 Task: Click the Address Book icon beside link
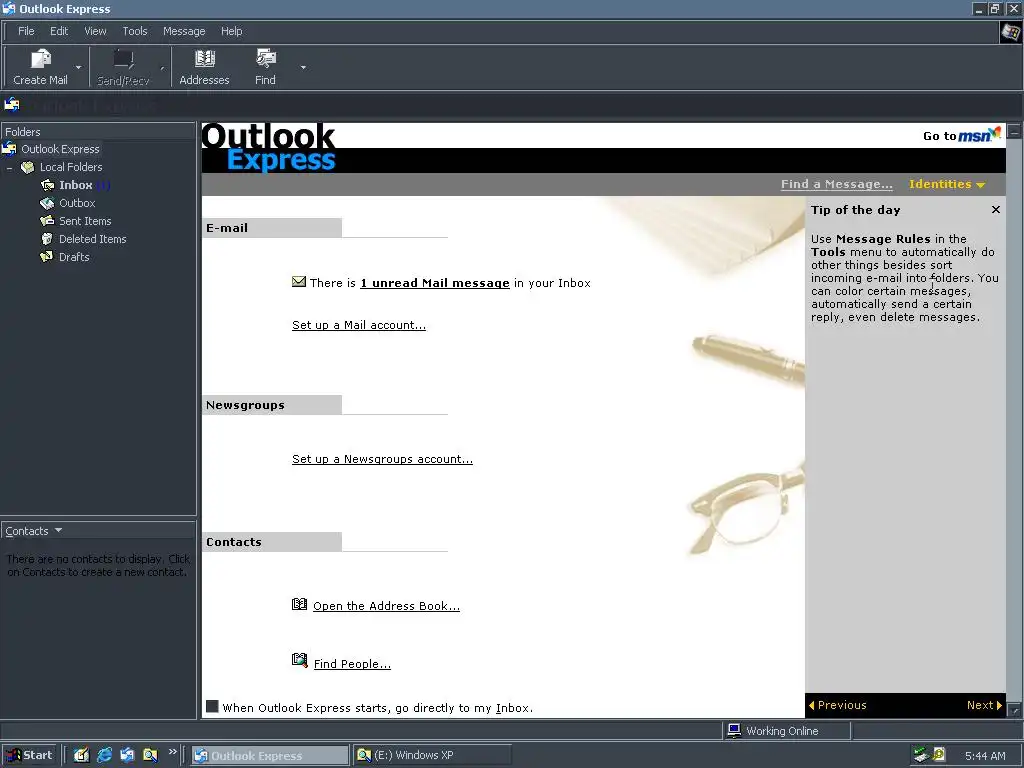coord(299,605)
